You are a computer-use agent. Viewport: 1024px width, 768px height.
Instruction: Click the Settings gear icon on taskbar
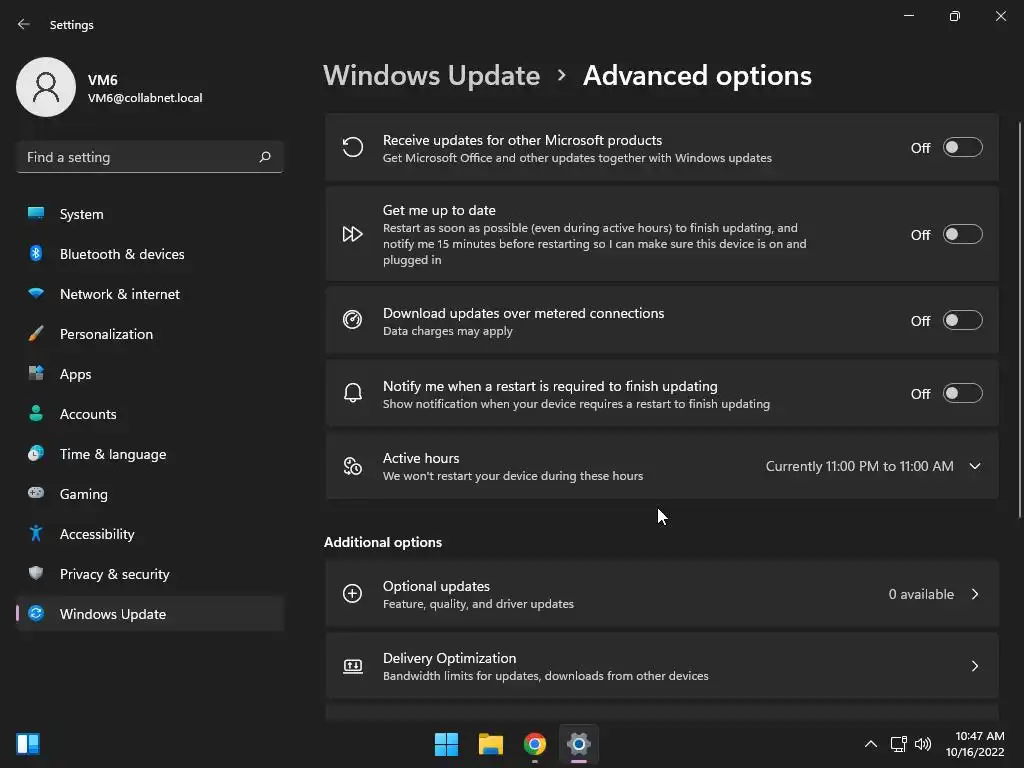pyautogui.click(x=579, y=744)
